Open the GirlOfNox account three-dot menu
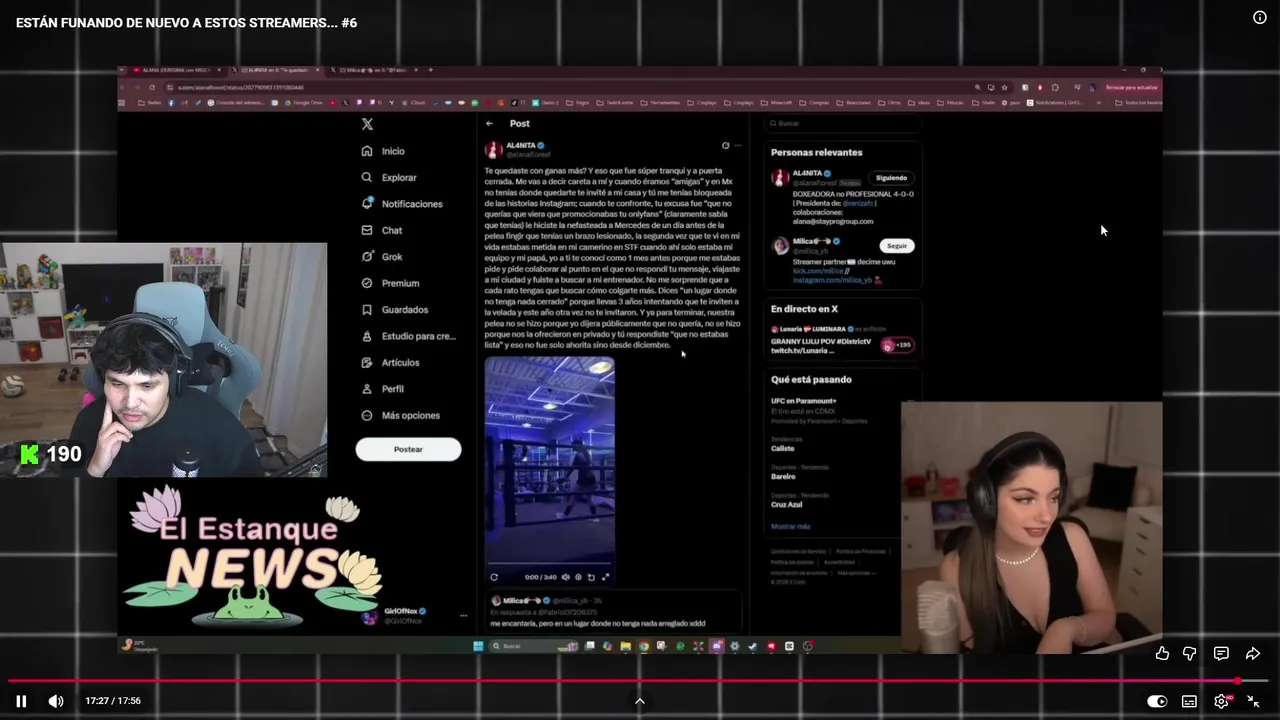1280x720 pixels. 463,615
